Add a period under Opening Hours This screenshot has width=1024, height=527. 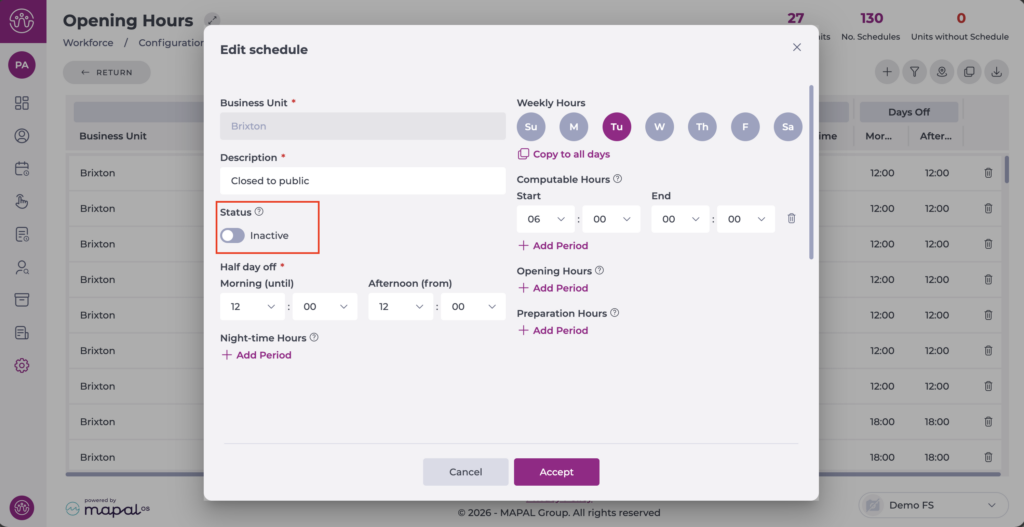[553, 288]
